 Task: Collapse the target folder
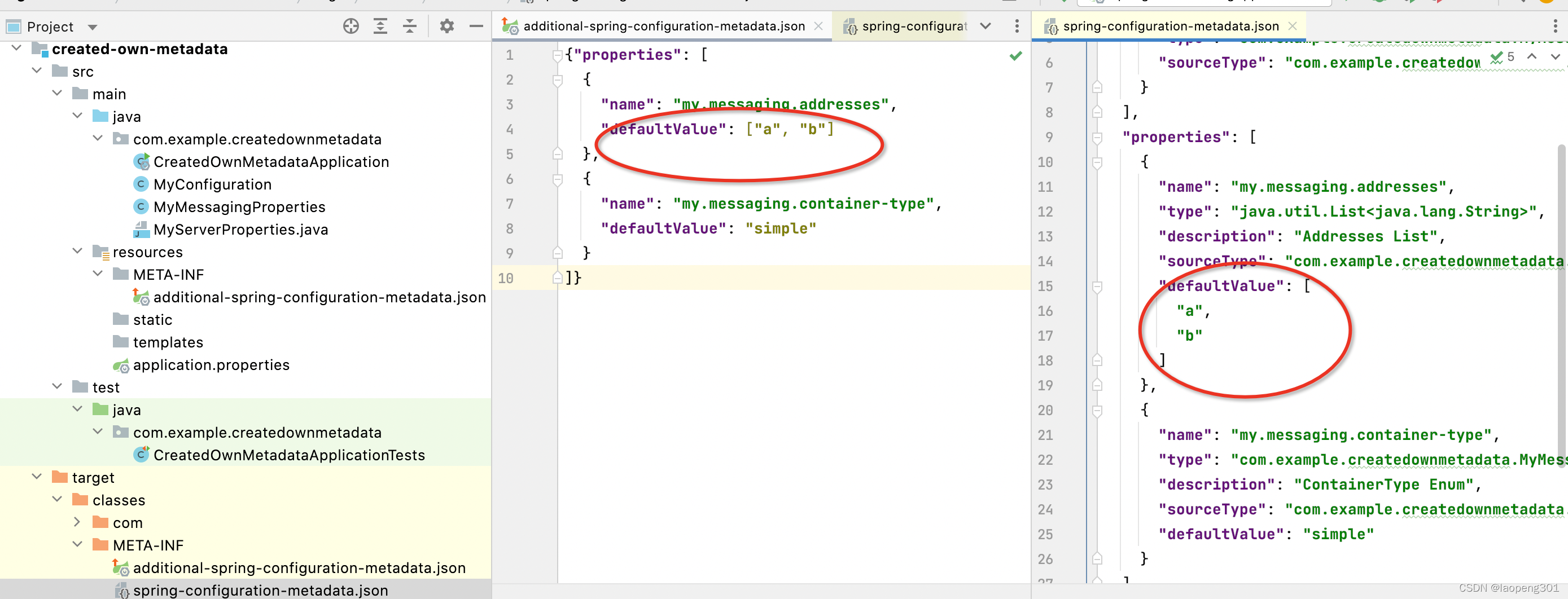tap(37, 477)
